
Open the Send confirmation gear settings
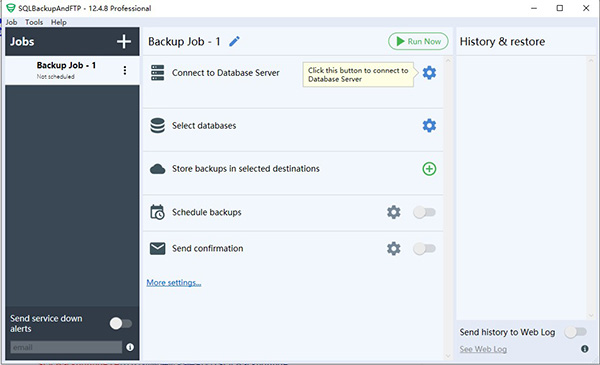[x=393, y=248]
